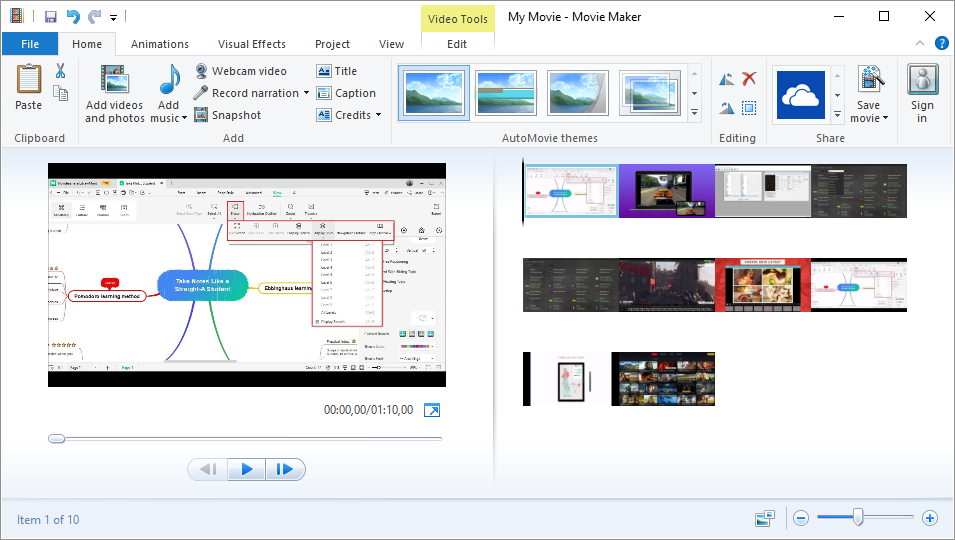Customize Quick Access Toolbar dropdown
Viewport: 955px width, 540px height.
pyautogui.click(x=113, y=18)
